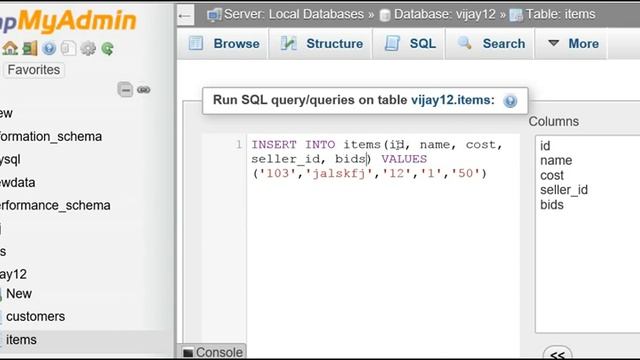Screen dimensions: 640x360
Task: Click the << insert column button
Action: [x=558, y=354]
